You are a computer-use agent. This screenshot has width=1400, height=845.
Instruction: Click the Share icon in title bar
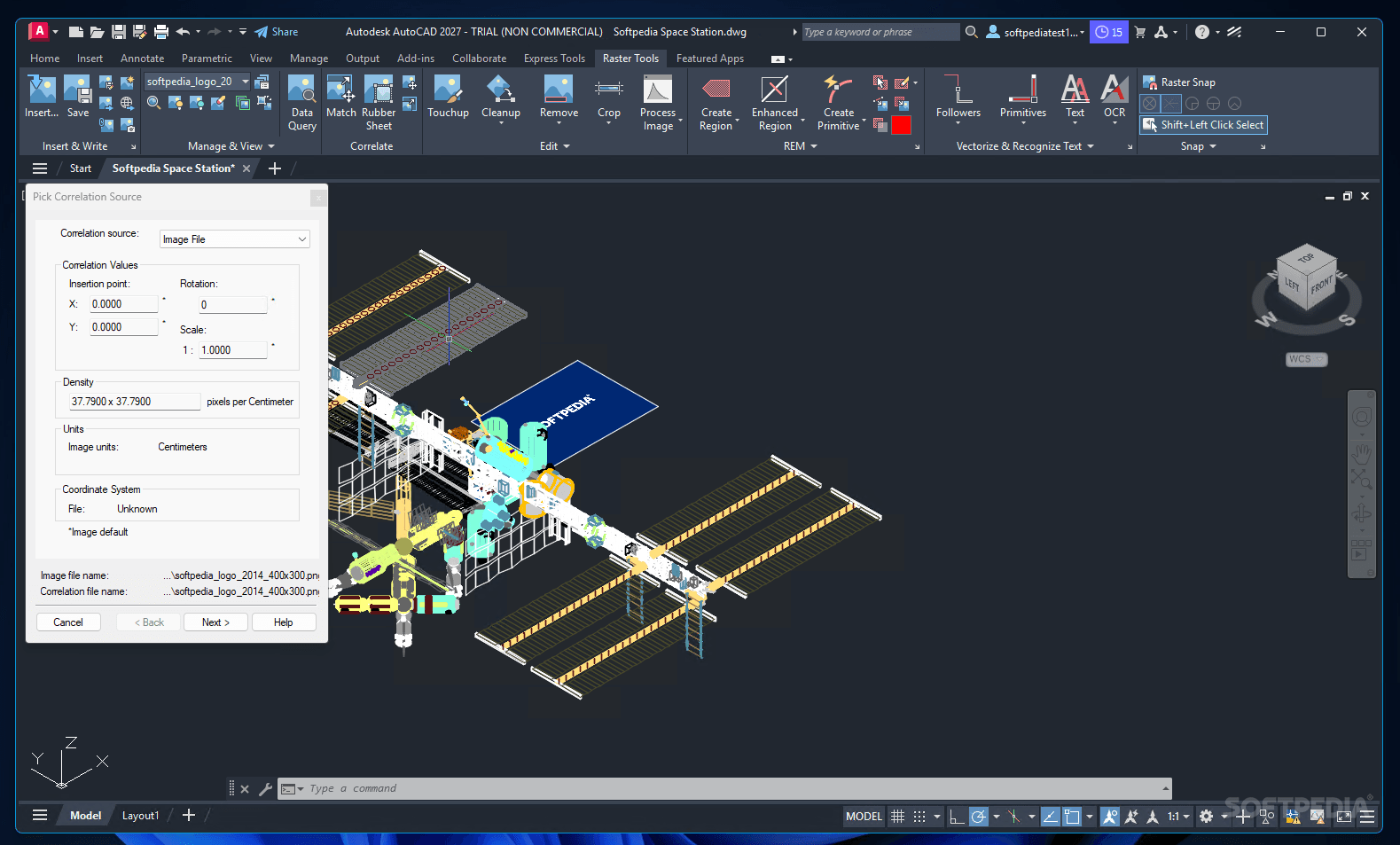point(277,32)
